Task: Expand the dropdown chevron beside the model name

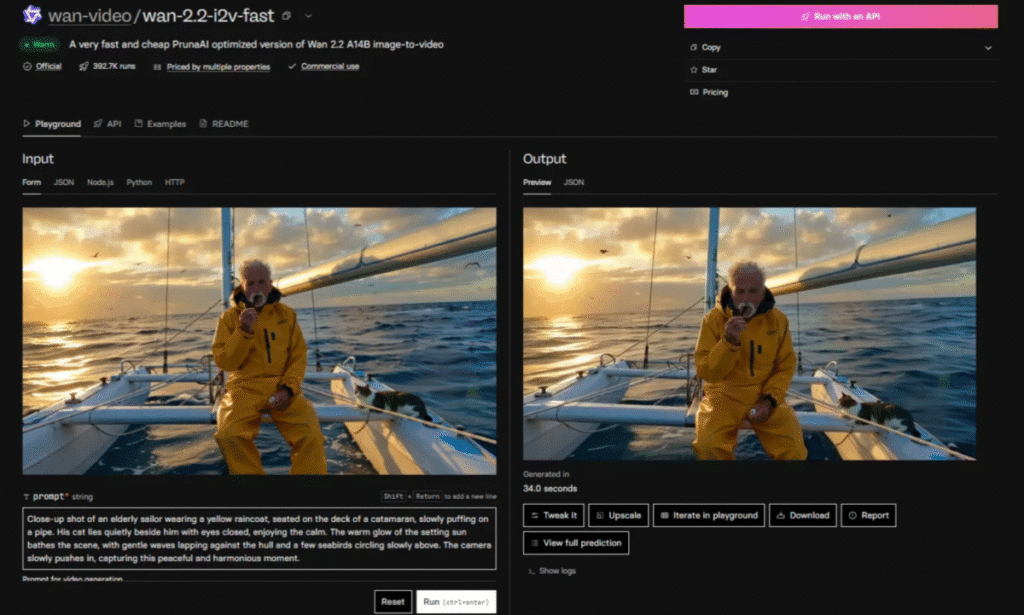Action: (x=308, y=16)
